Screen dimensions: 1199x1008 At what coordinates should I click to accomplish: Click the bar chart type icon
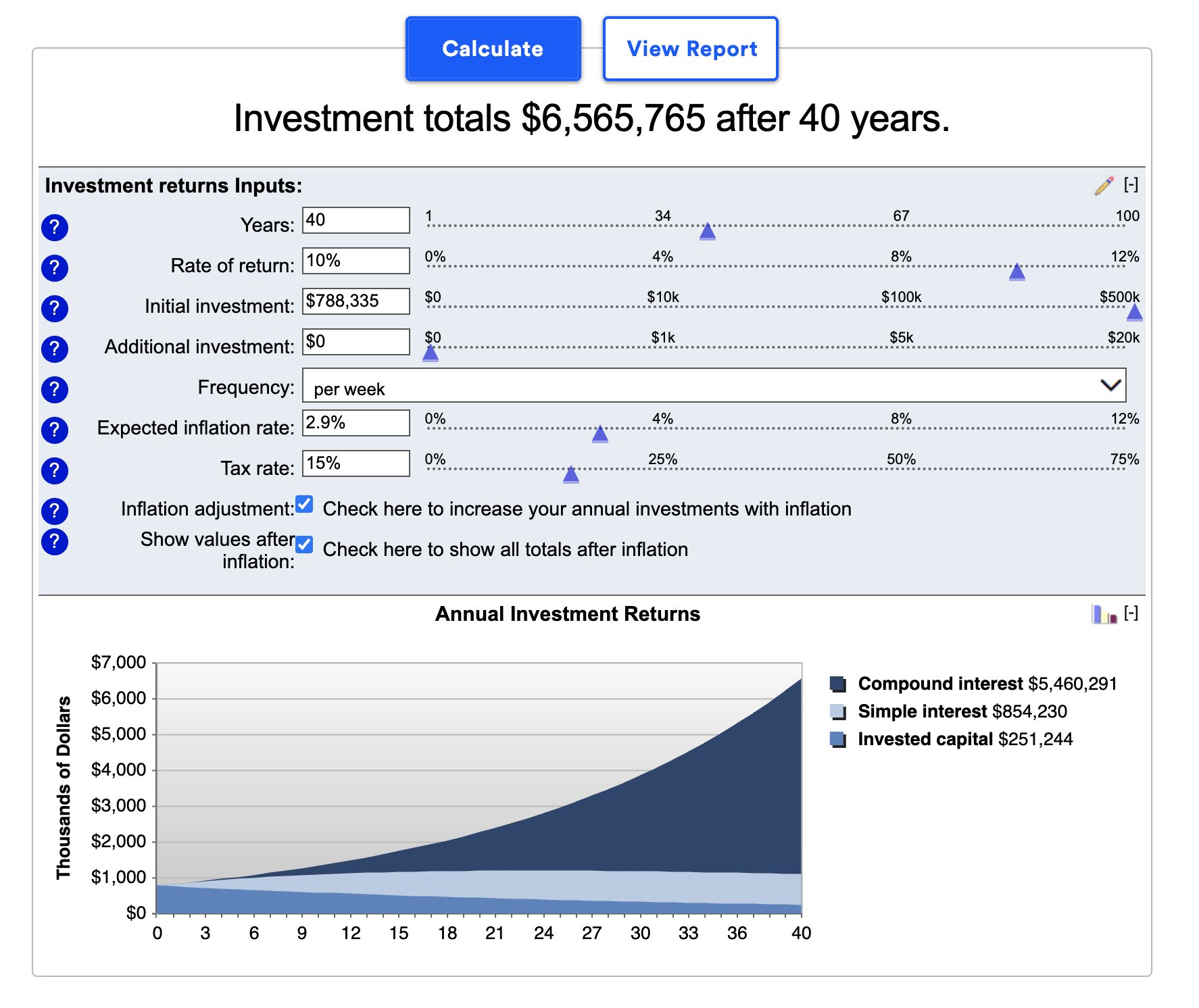[x=1104, y=614]
